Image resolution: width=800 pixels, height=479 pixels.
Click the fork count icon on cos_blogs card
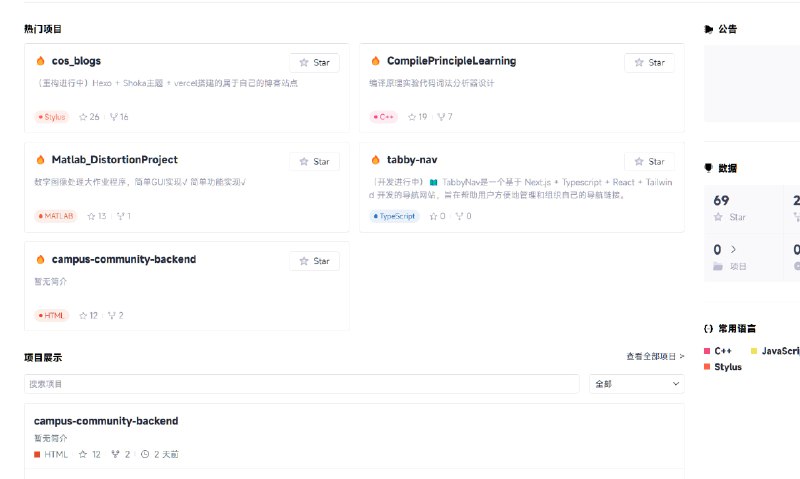click(x=113, y=117)
